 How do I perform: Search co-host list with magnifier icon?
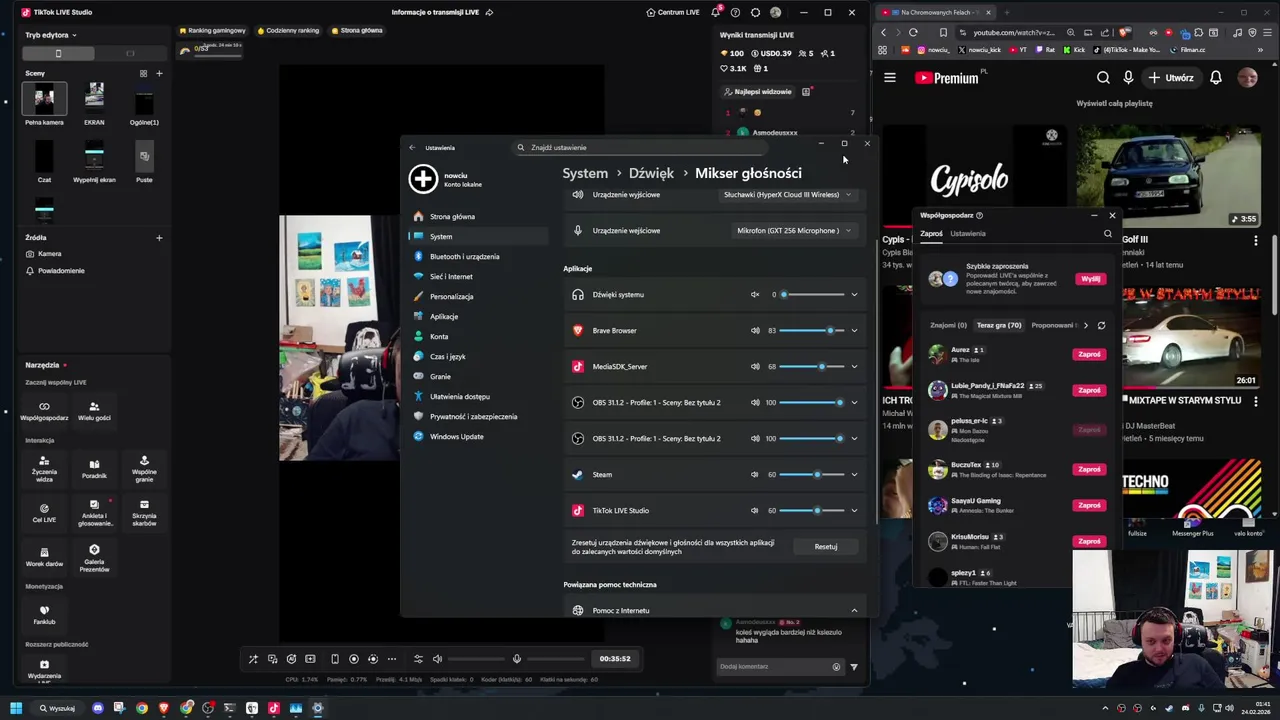click(1107, 234)
